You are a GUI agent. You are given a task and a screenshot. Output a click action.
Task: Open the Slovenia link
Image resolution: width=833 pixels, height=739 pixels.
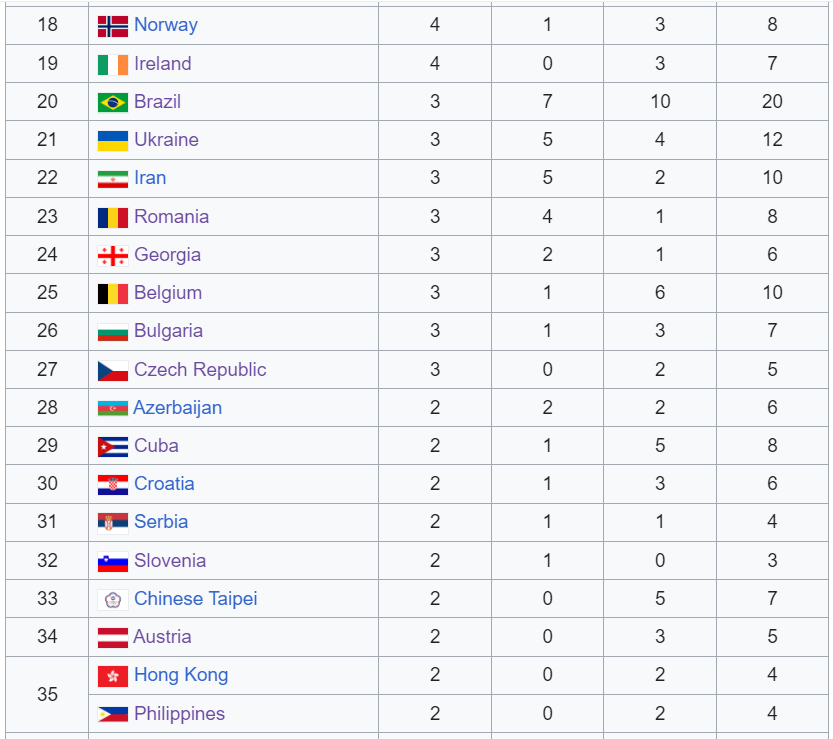[x=169, y=560]
